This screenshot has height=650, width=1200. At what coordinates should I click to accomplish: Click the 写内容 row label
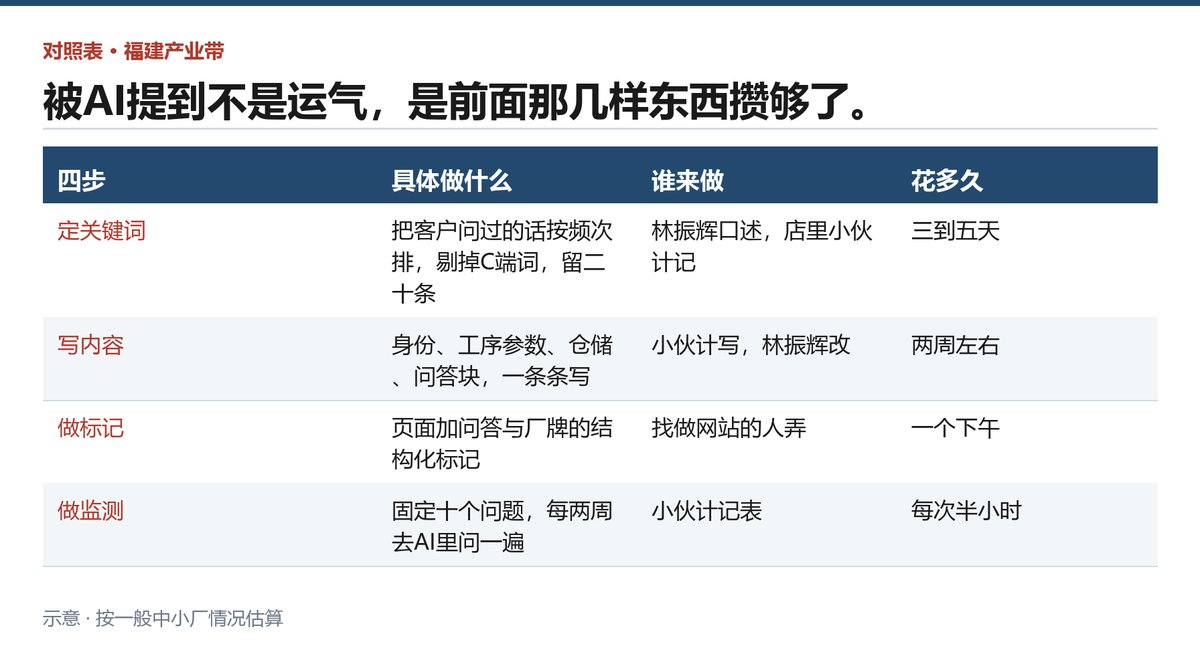coord(90,346)
